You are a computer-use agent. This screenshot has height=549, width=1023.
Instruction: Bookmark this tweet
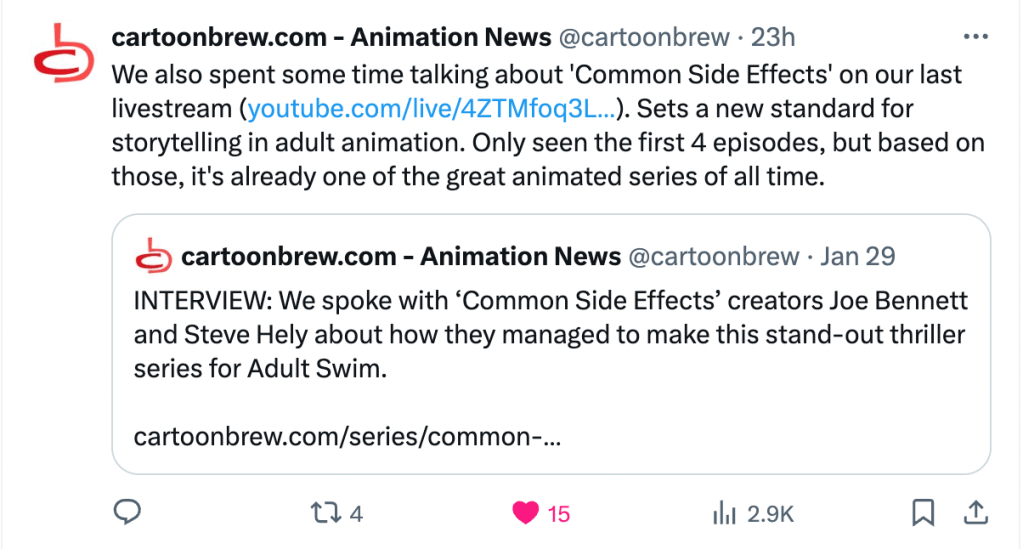point(923,514)
